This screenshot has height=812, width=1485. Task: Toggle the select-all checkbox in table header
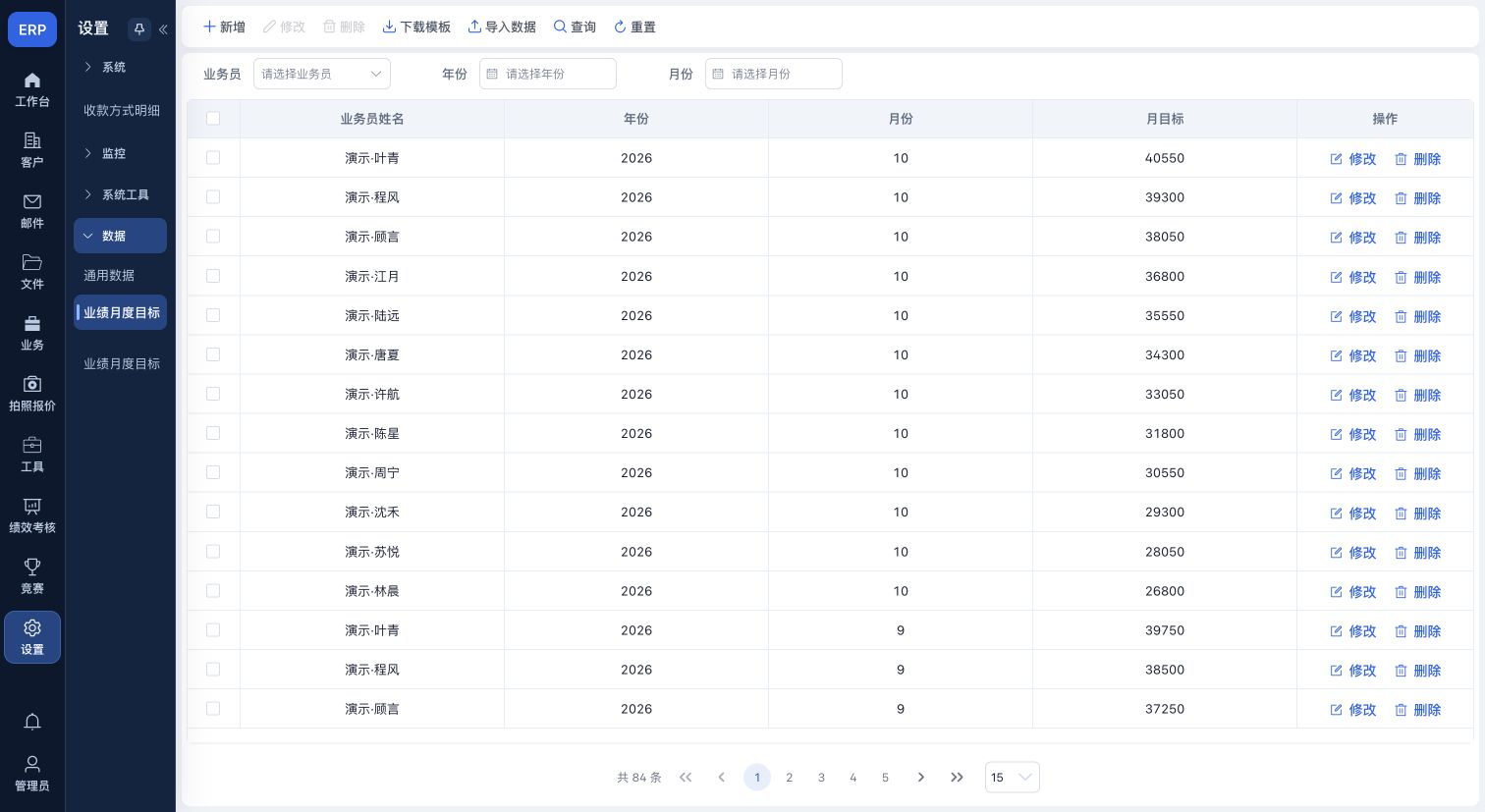(213, 119)
